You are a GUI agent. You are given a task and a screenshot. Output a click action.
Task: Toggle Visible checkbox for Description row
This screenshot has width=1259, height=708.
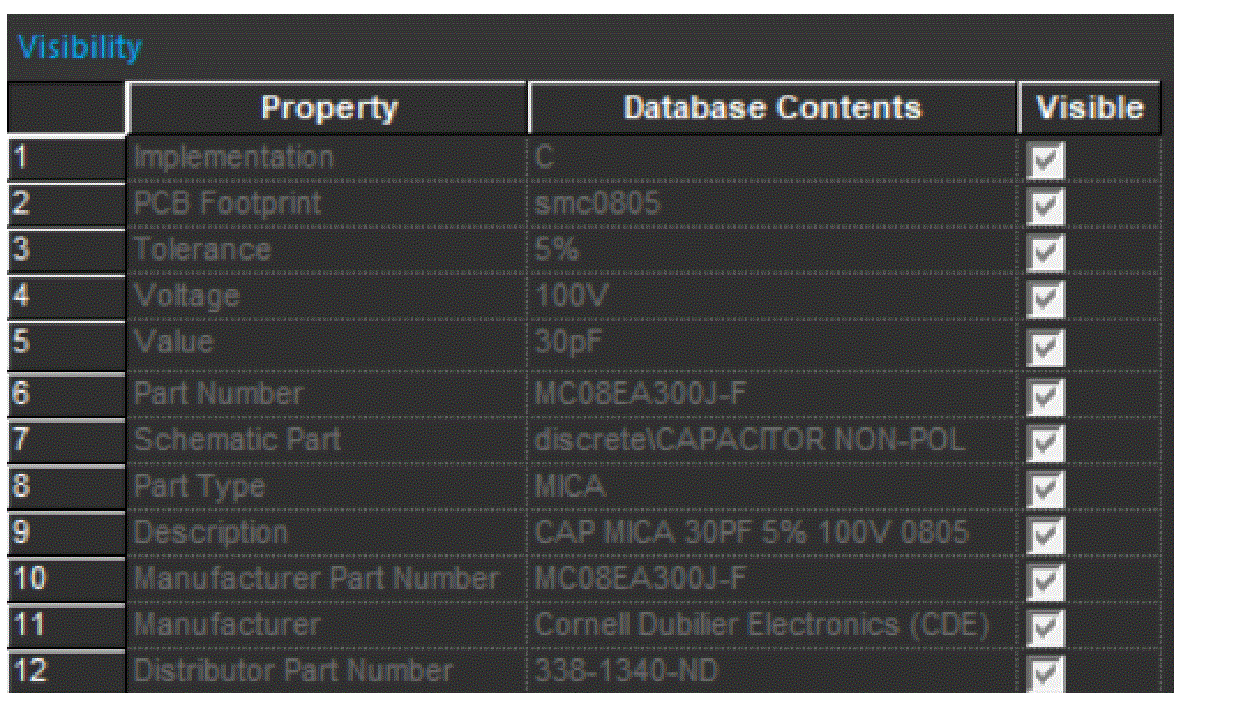1047,536
